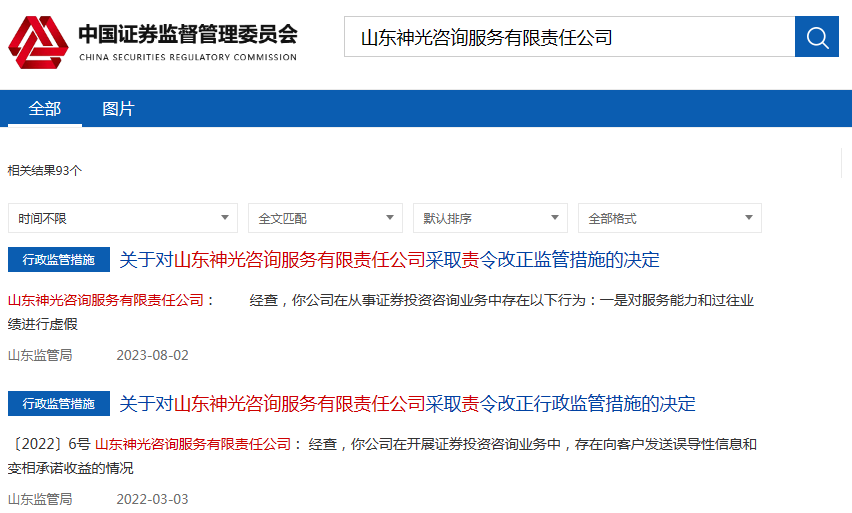Switch to the 全部 tab
The width and height of the screenshot is (852, 513).
point(45,109)
